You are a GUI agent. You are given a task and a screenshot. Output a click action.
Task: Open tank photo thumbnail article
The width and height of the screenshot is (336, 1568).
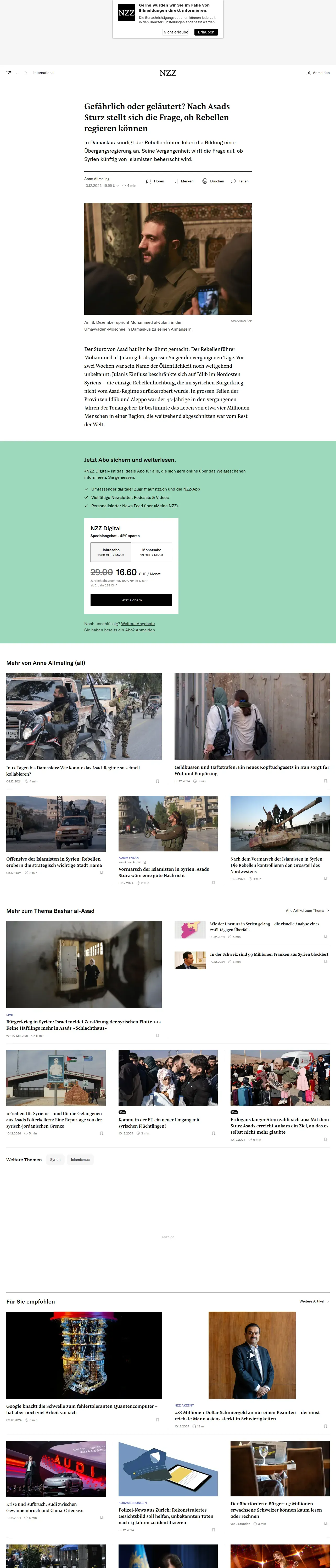(280, 823)
